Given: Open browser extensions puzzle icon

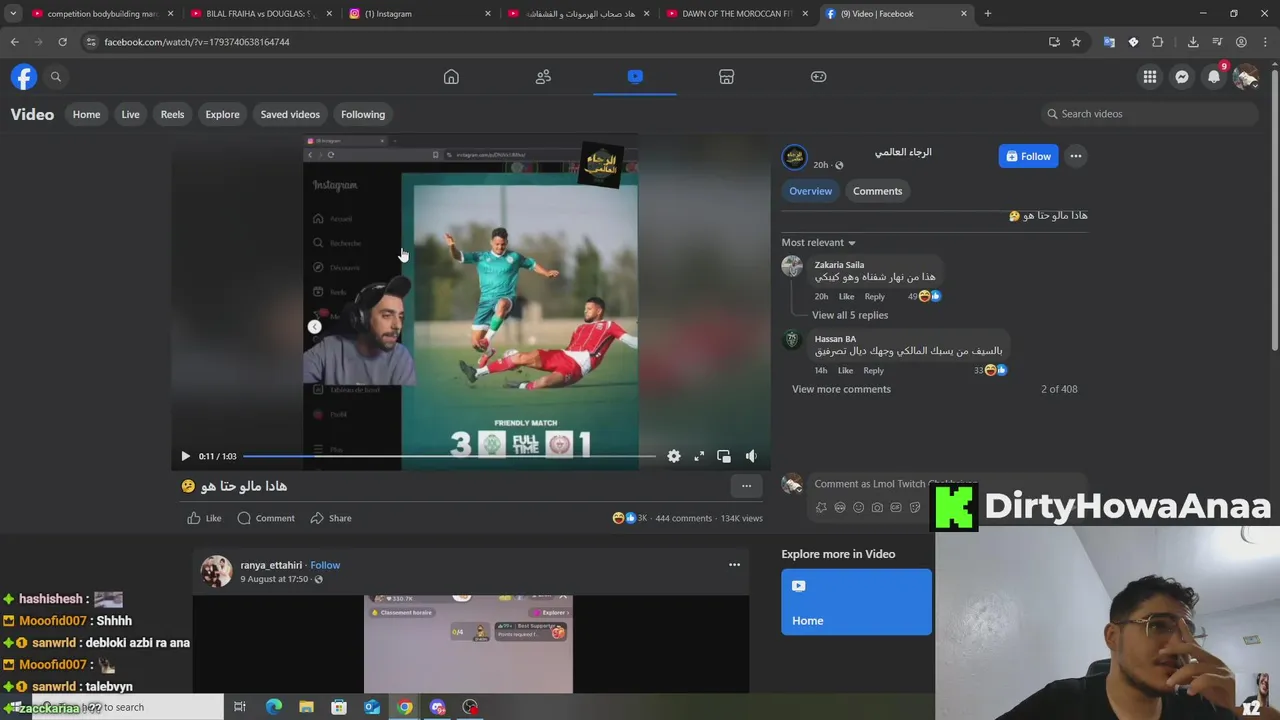Looking at the screenshot, I should coord(1158,42).
